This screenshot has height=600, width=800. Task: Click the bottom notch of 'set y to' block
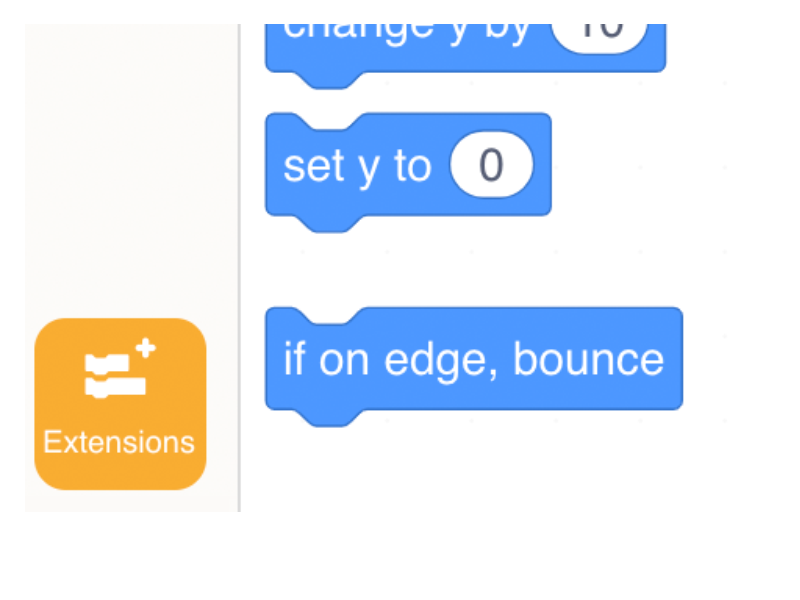coord(331,223)
